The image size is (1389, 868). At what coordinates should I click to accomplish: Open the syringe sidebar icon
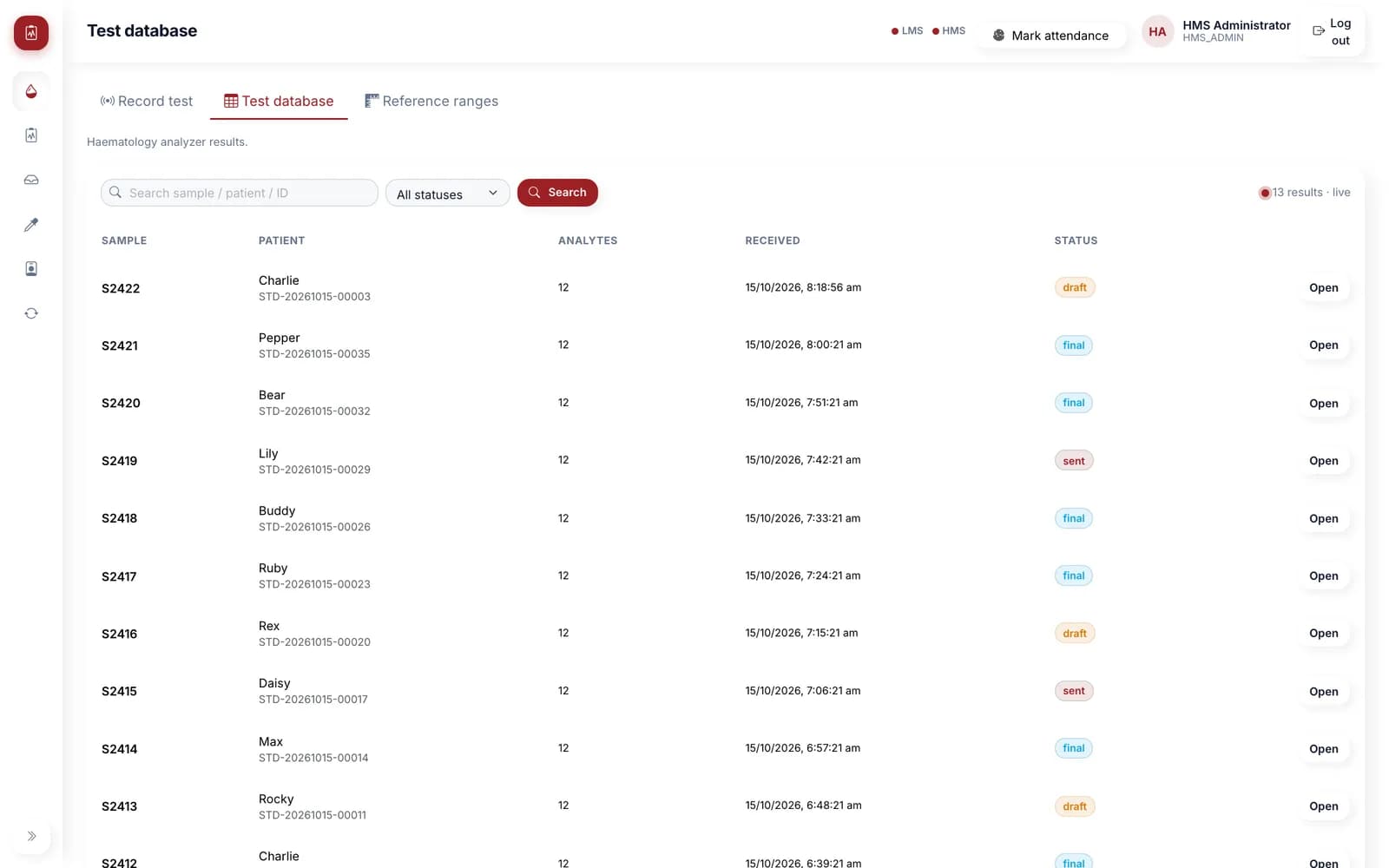coord(31,225)
